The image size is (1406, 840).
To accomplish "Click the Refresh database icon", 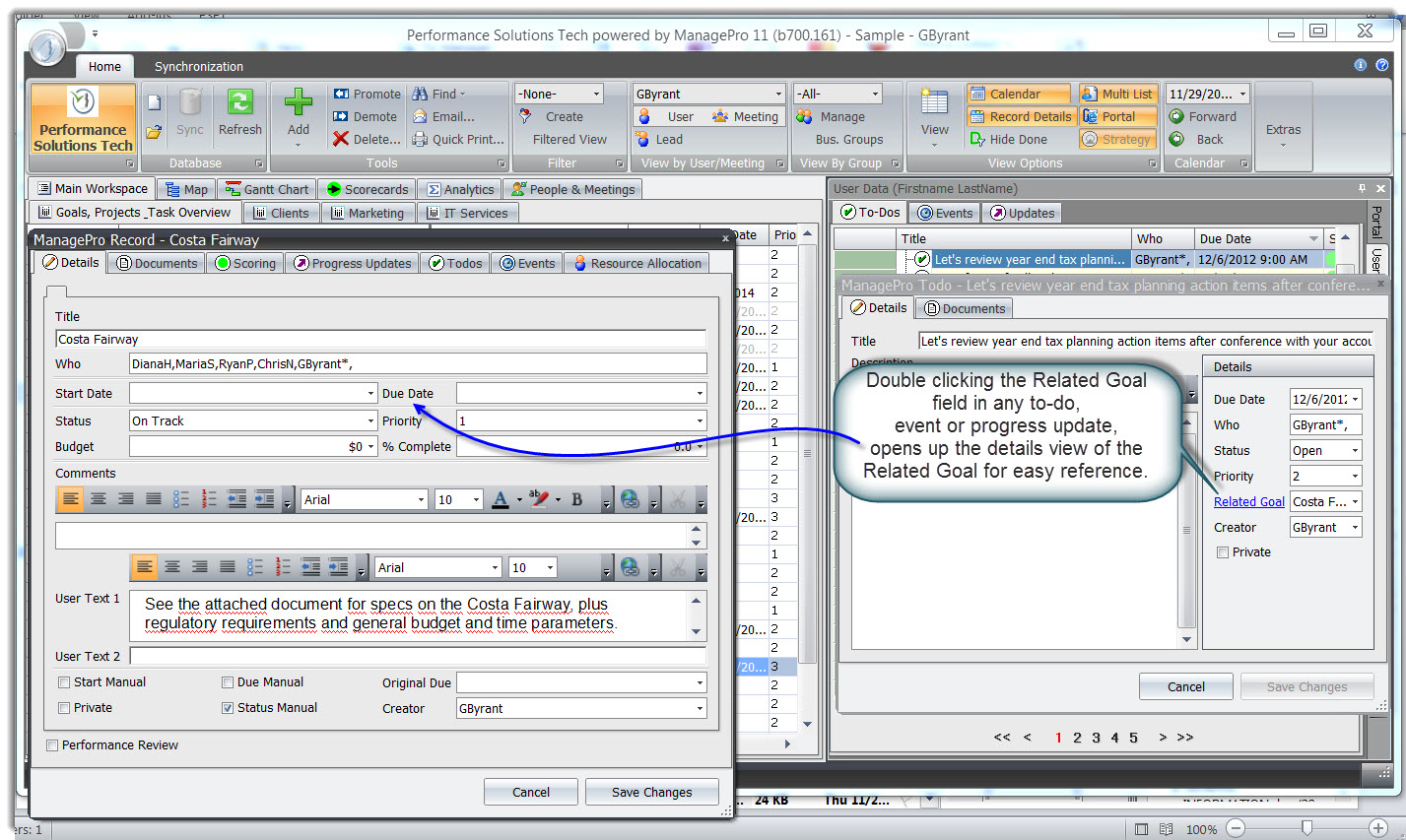I will [240, 101].
